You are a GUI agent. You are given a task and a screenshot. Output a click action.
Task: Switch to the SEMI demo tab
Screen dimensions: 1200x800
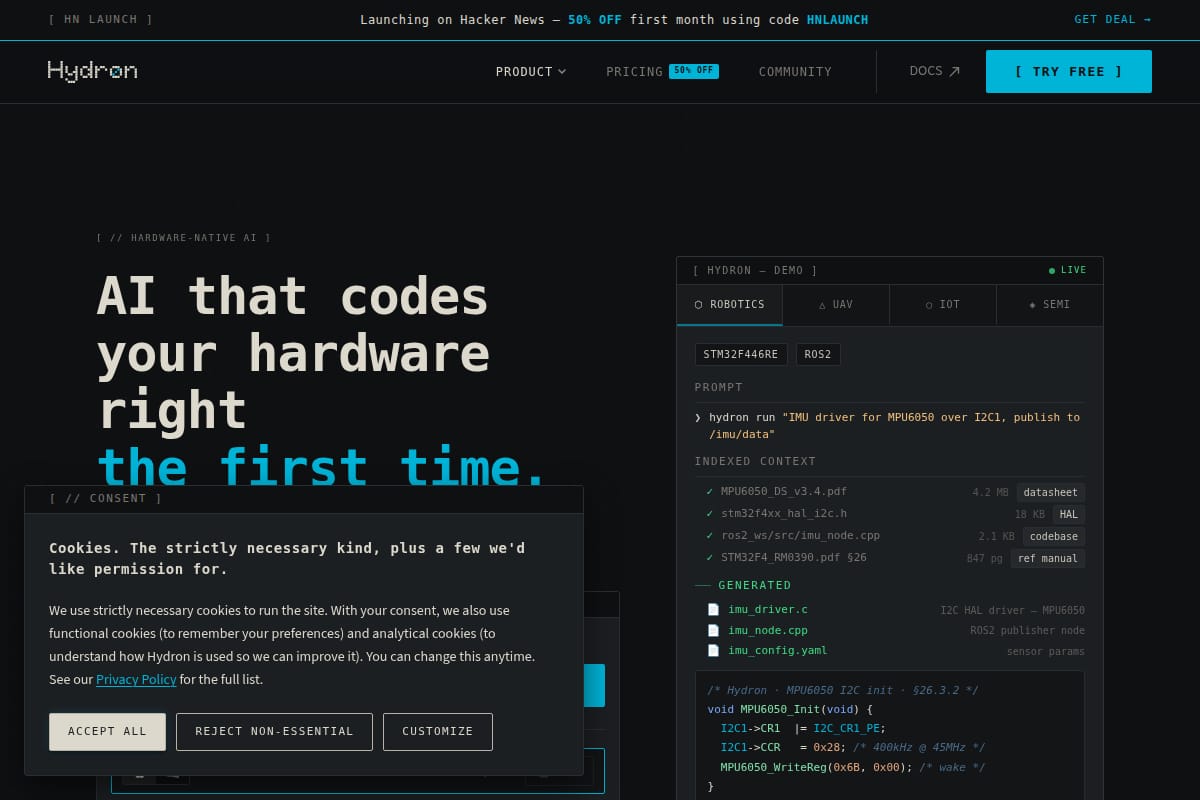tap(1050, 305)
